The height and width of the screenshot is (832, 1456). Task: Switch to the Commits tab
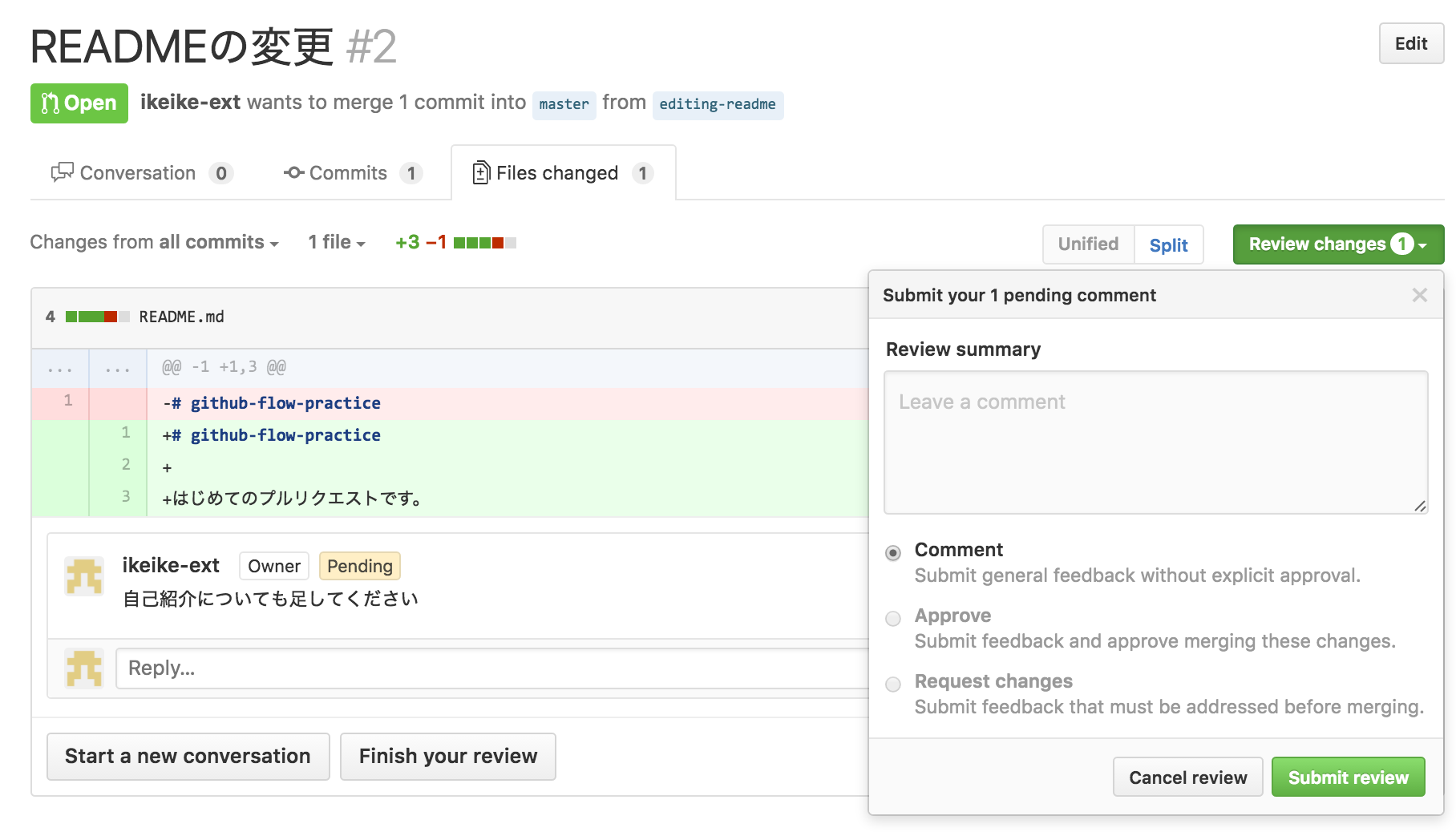pos(353,173)
